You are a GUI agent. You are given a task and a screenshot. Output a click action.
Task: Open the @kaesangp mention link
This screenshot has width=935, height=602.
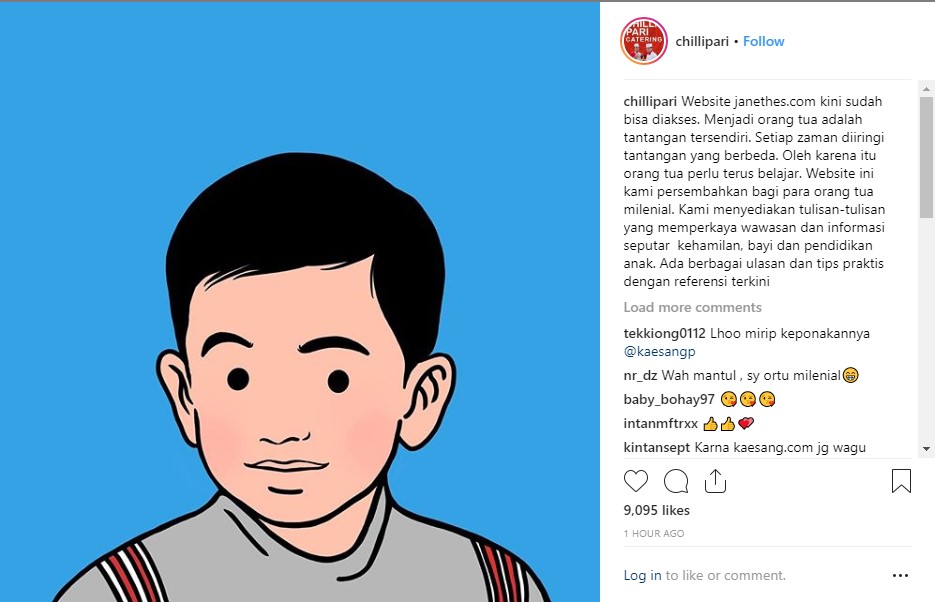tap(660, 351)
